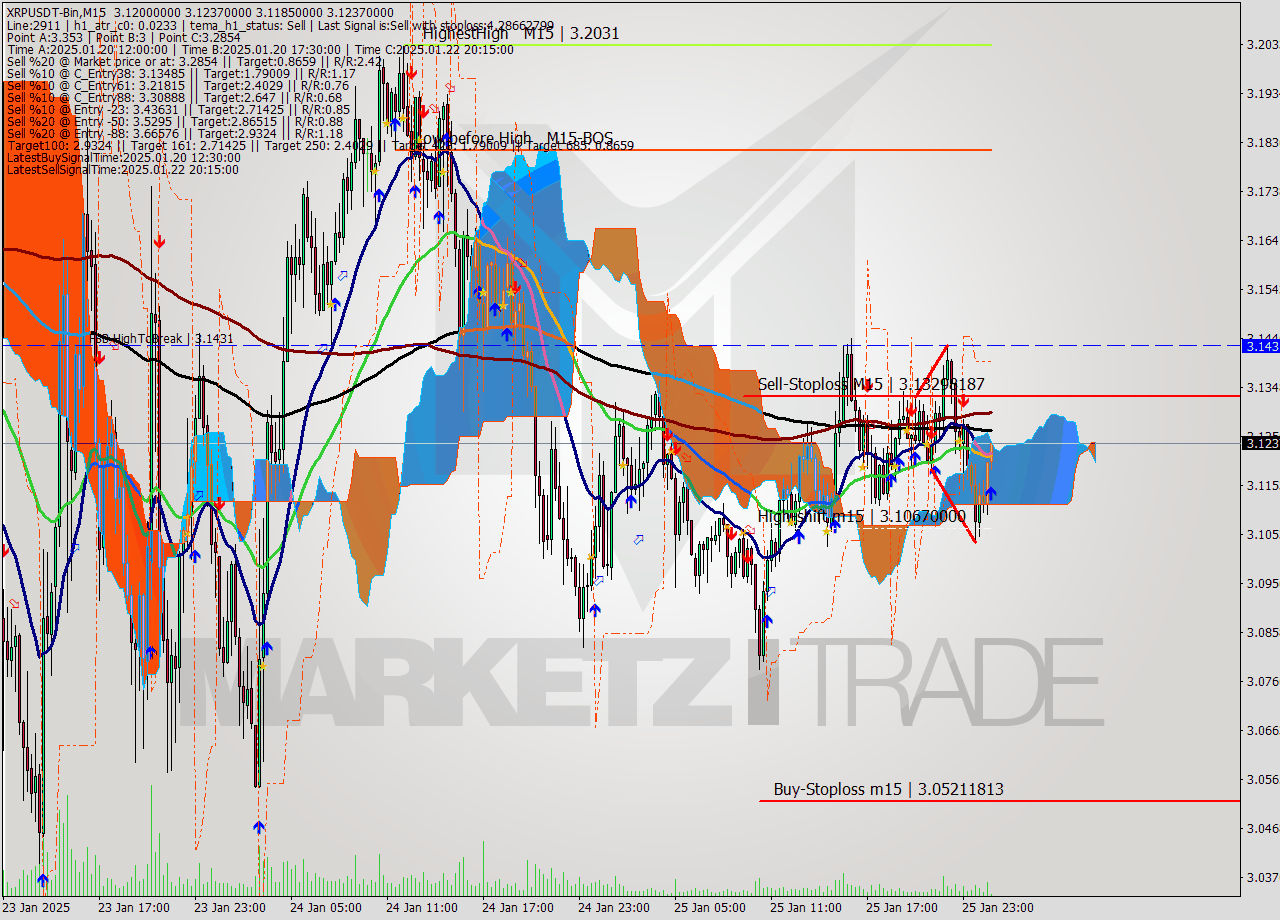Select the 'Low before High M15-BOS' label
The height and width of the screenshot is (920, 1280).
click(x=513, y=138)
